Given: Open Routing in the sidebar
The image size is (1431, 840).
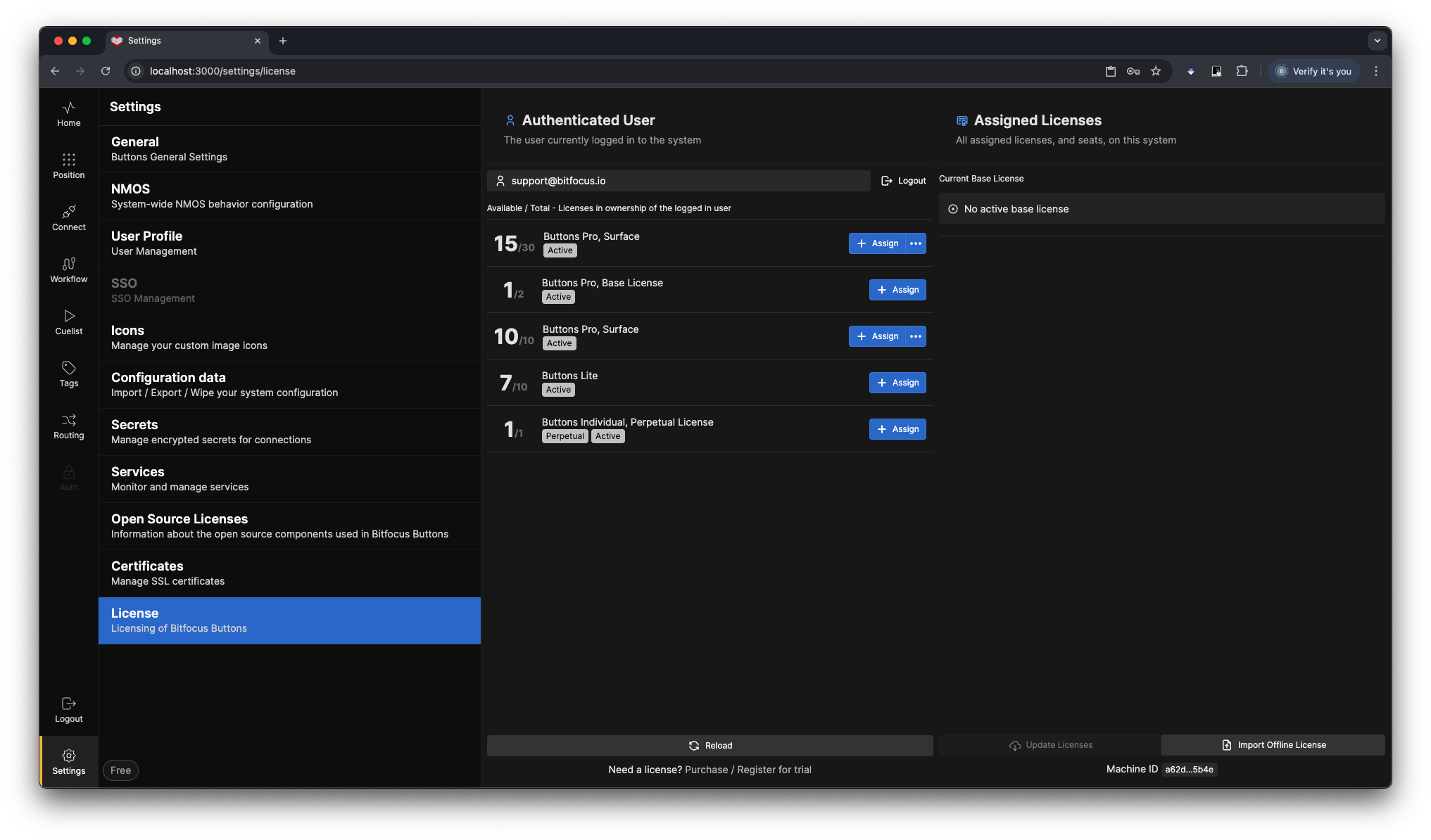Looking at the screenshot, I should click(68, 426).
